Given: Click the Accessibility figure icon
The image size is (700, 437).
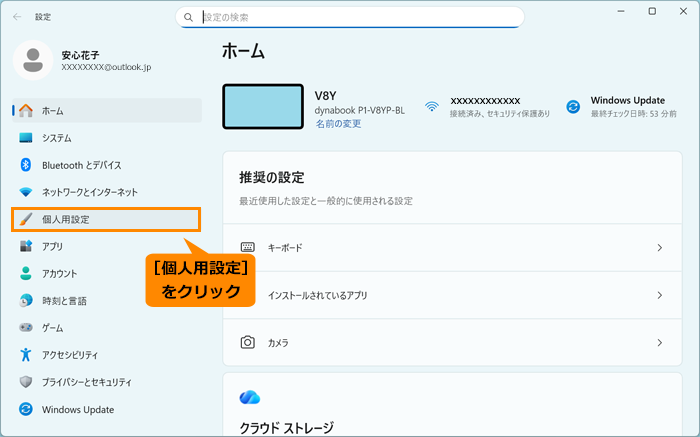Looking at the screenshot, I should [26, 355].
